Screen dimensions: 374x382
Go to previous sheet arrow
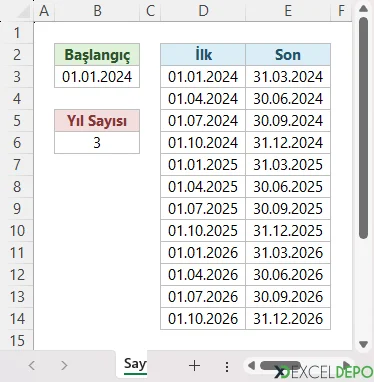coord(32,366)
